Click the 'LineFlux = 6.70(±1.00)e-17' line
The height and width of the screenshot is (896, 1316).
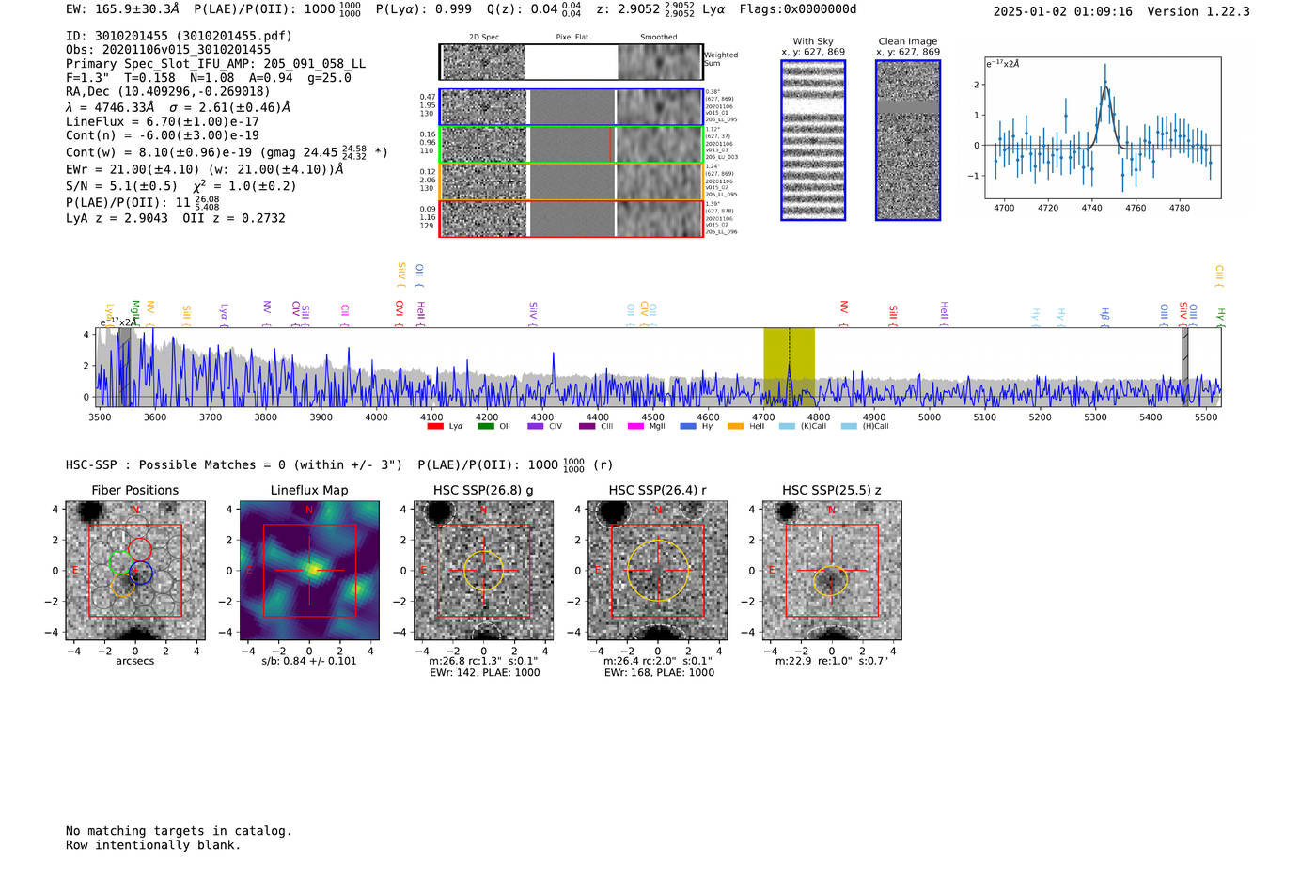click(163, 122)
